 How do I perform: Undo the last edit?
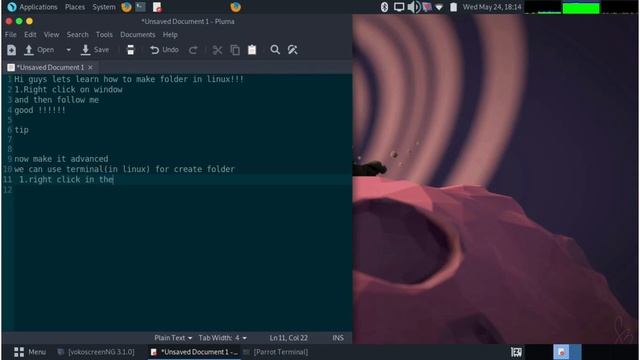point(164,50)
